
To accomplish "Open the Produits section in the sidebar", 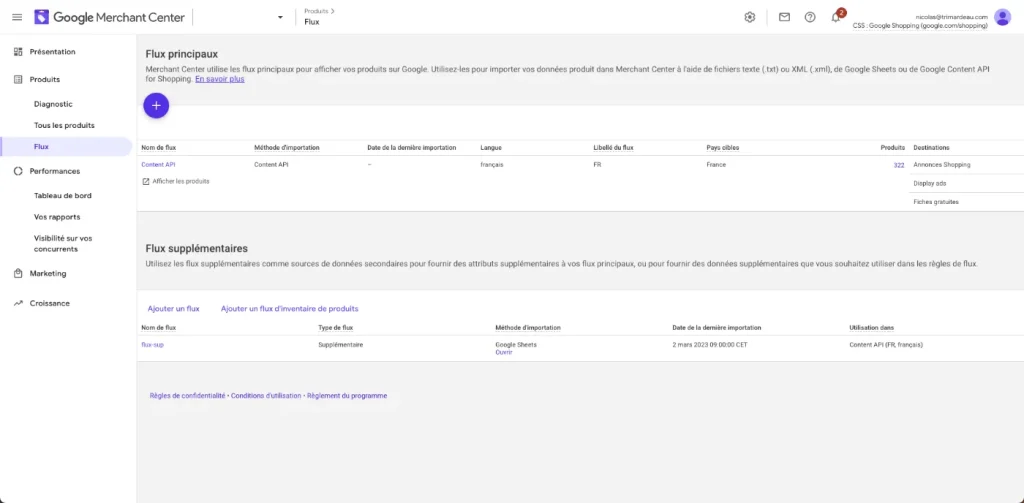I will [x=44, y=79].
